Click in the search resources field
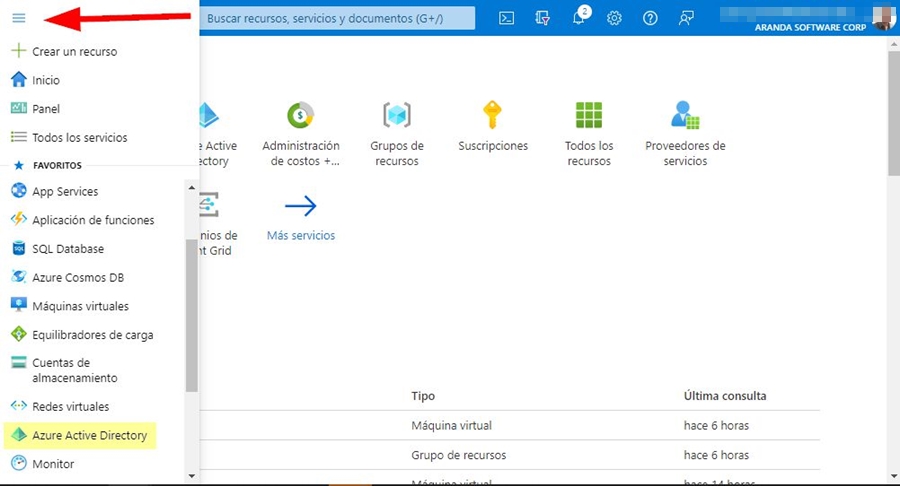The width and height of the screenshot is (900, 486). pos(336,18)
